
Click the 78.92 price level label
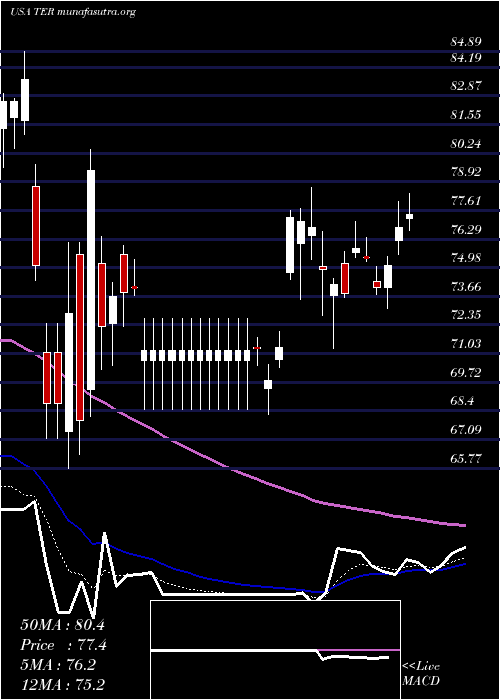(x=466, y=172)
